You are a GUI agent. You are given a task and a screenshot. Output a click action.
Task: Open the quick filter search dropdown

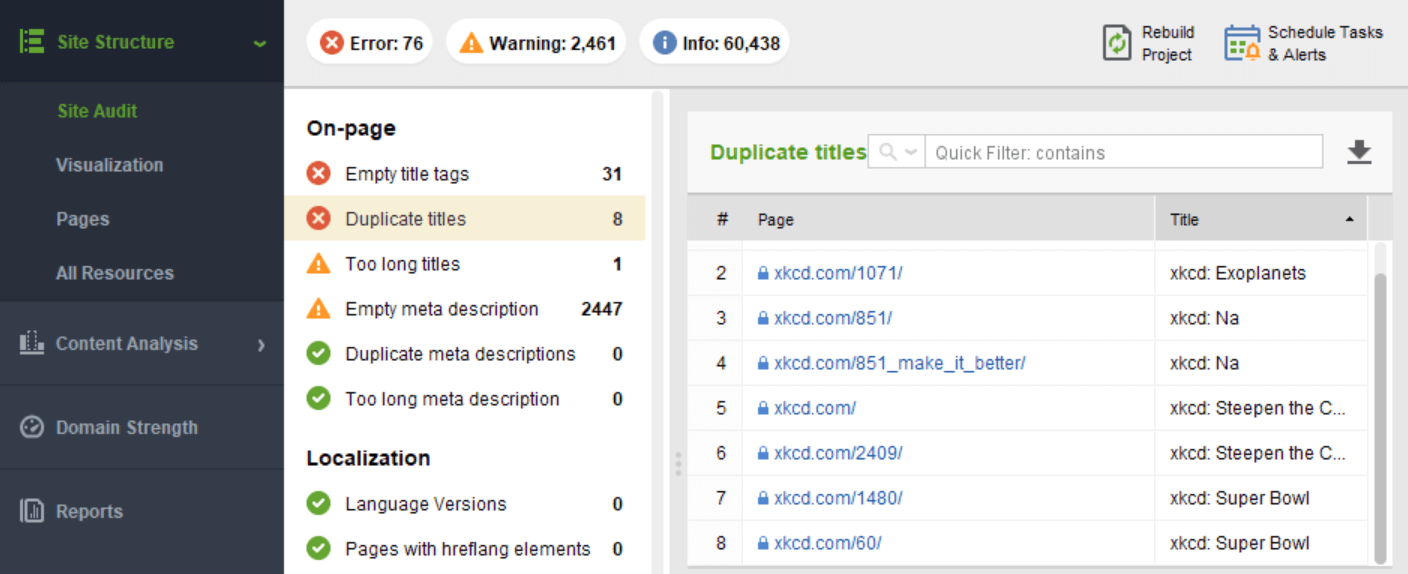(896, 152)
